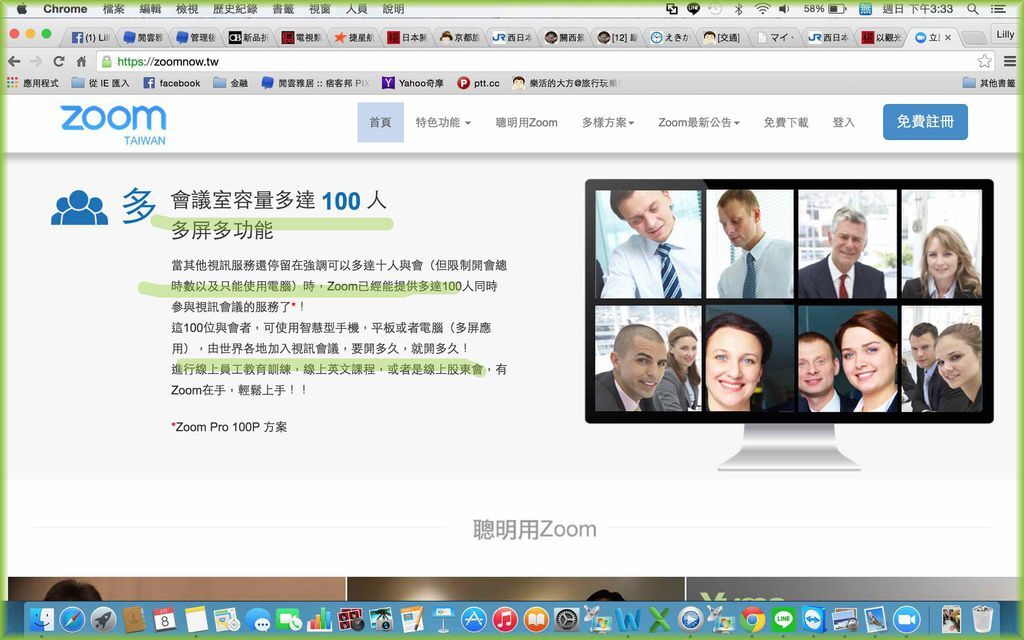Click the Zoom Pro 100P 方案 footnote text
This screenshot has width=1024, height=640.
tap(229, 427)
